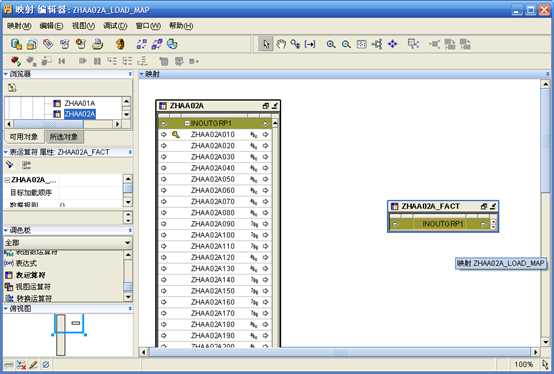Activate the hand pan tool
This screenshot has width=554, height=374.
tap(281, 44)
